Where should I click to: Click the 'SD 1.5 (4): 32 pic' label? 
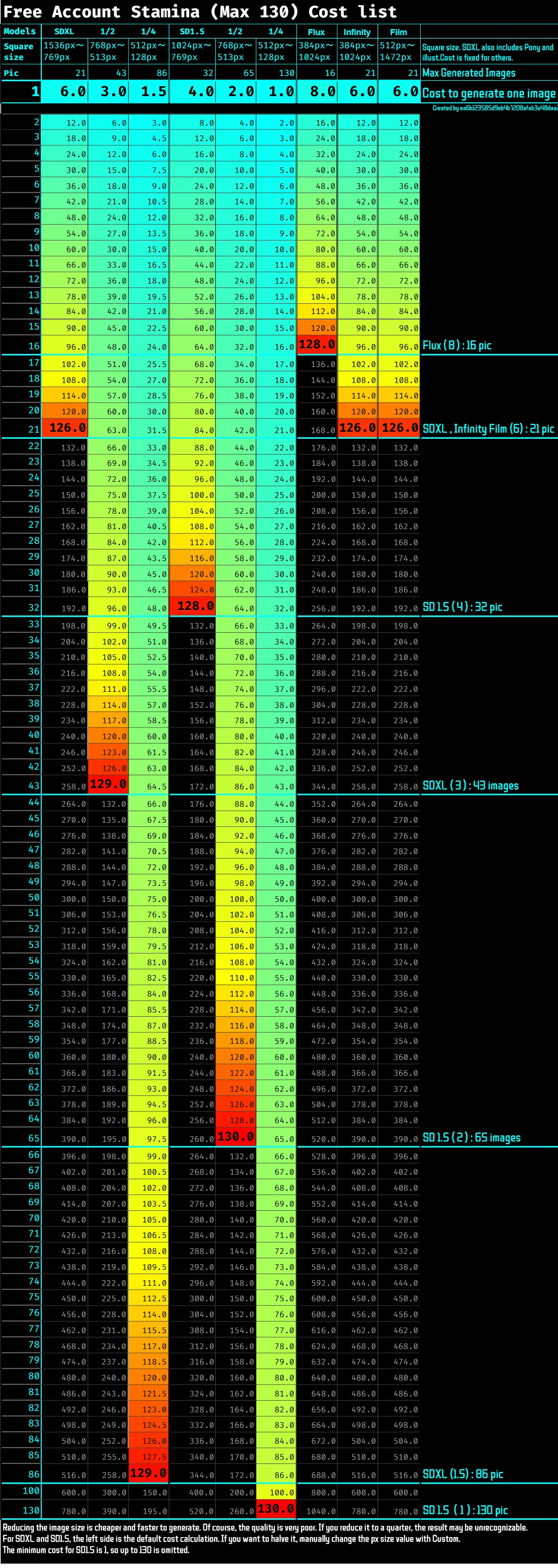[462, 607]
